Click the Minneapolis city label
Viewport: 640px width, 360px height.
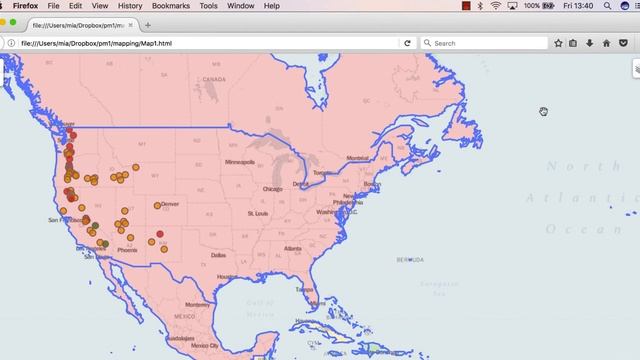pos(240,162)
